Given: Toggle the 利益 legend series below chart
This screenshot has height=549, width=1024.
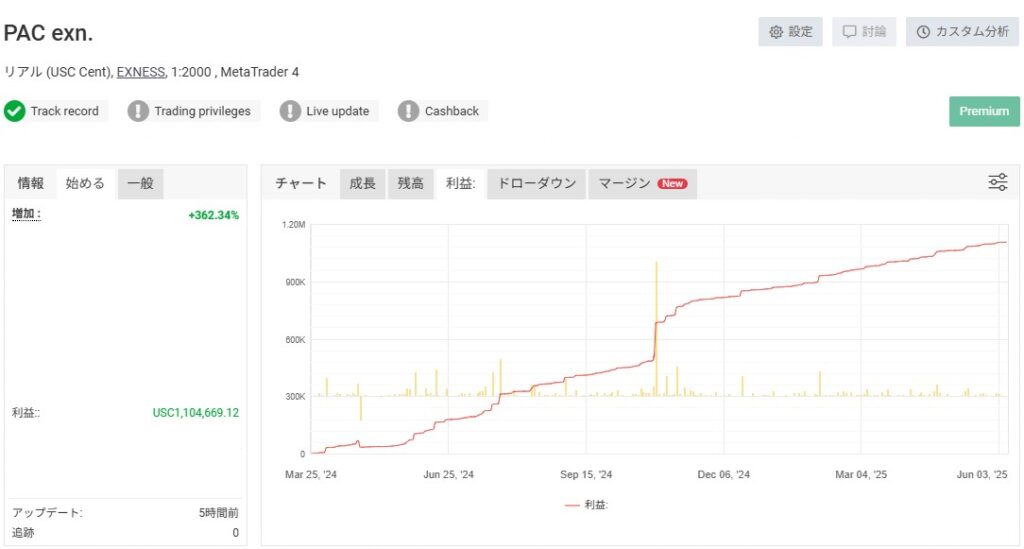Looking at the screenshot, I should tap(586, 505).
